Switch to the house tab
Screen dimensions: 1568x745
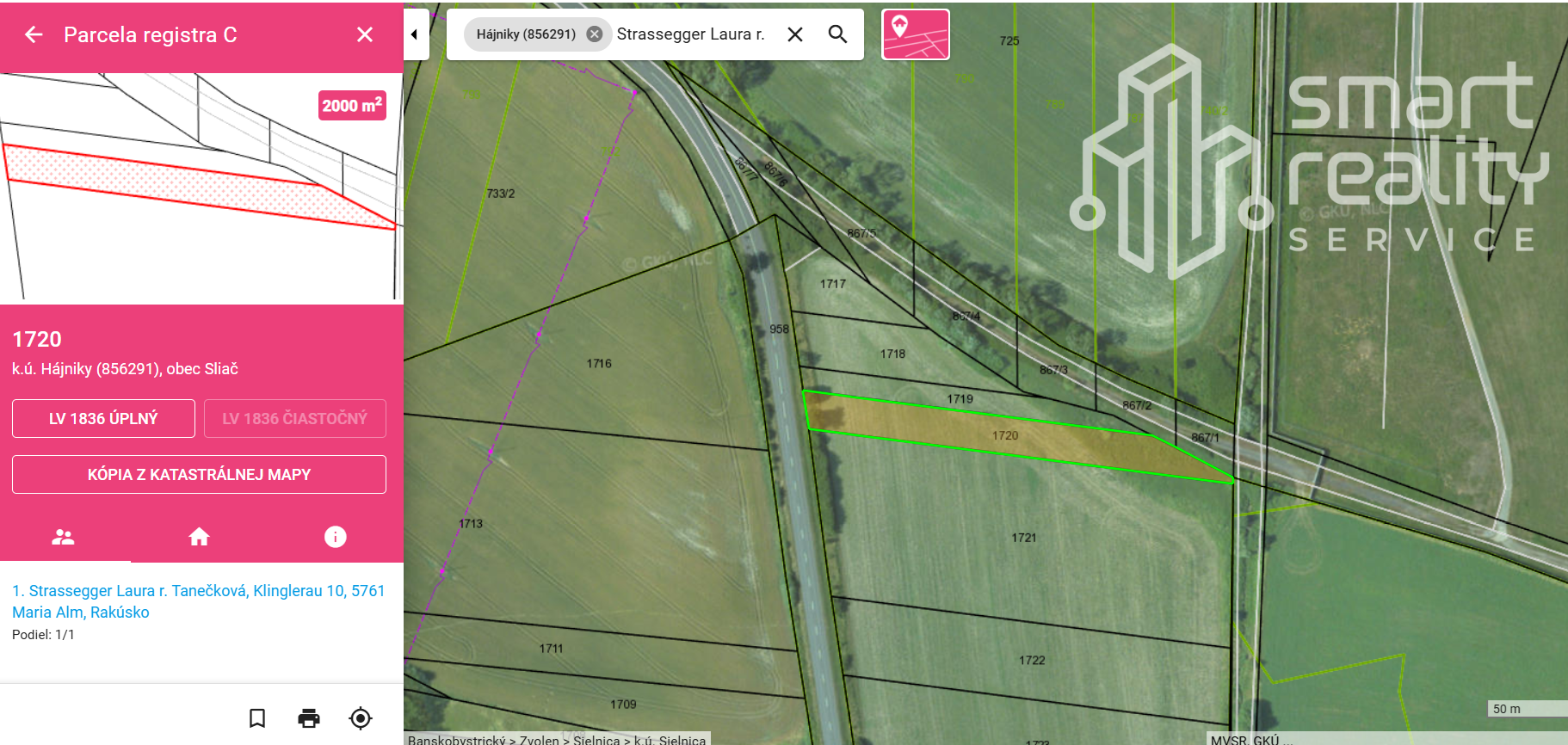(x=199, y=537)
